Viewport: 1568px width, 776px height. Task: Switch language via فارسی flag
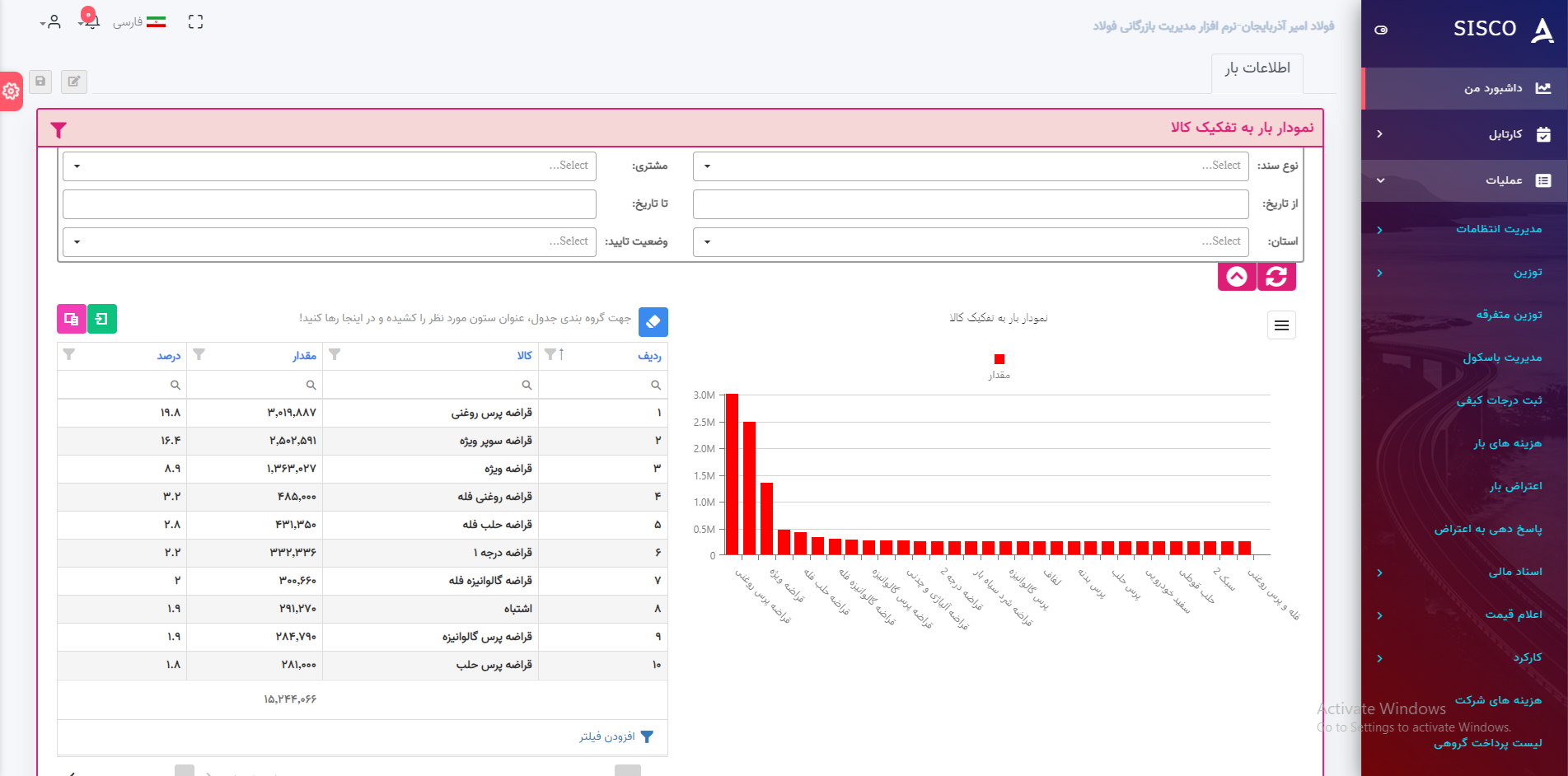pyautogui.click(x=140, y=22)
